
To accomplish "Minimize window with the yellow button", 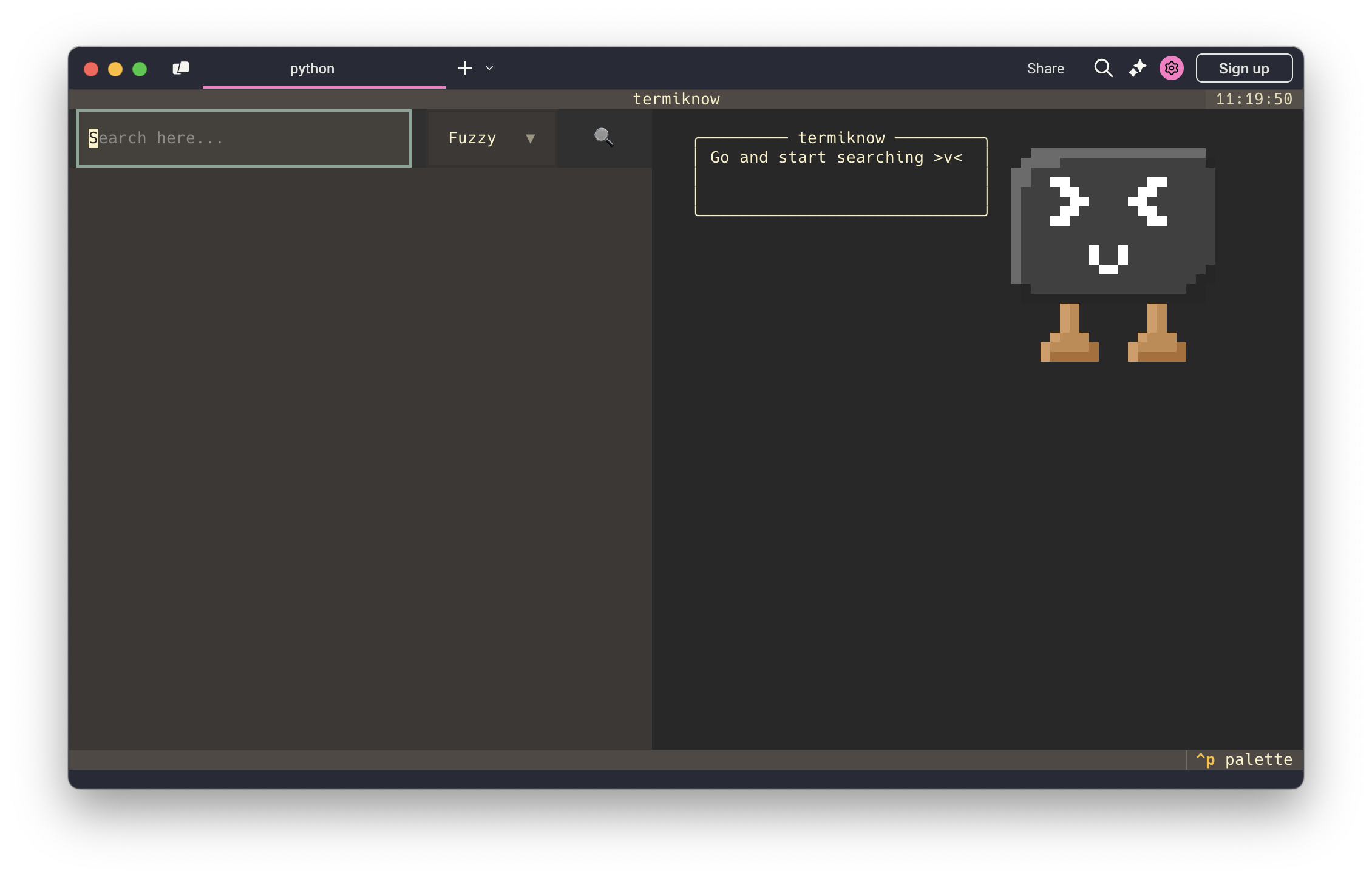I will (x=115, y=69).
